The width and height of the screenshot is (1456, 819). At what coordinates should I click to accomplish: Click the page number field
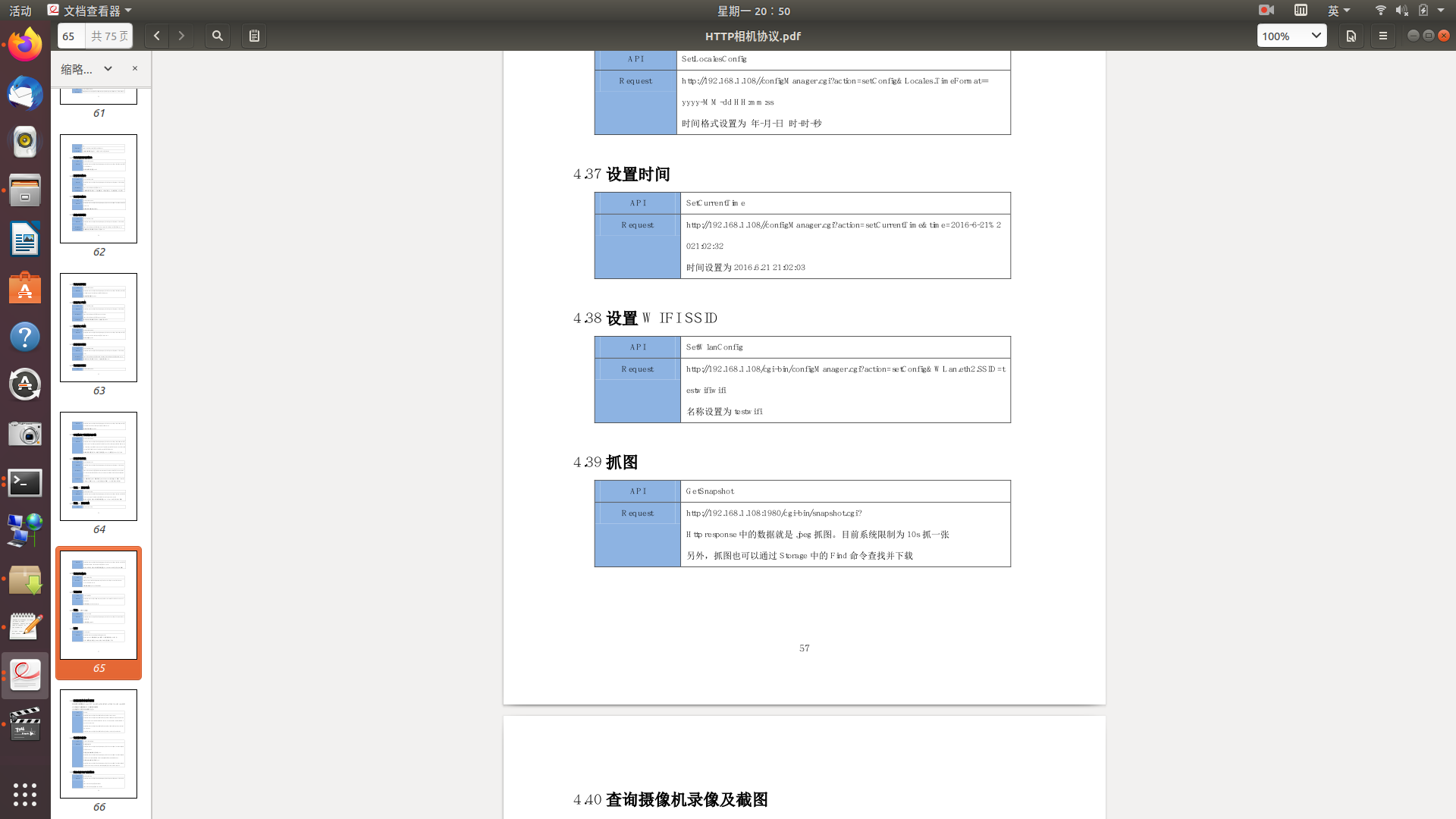71,36
